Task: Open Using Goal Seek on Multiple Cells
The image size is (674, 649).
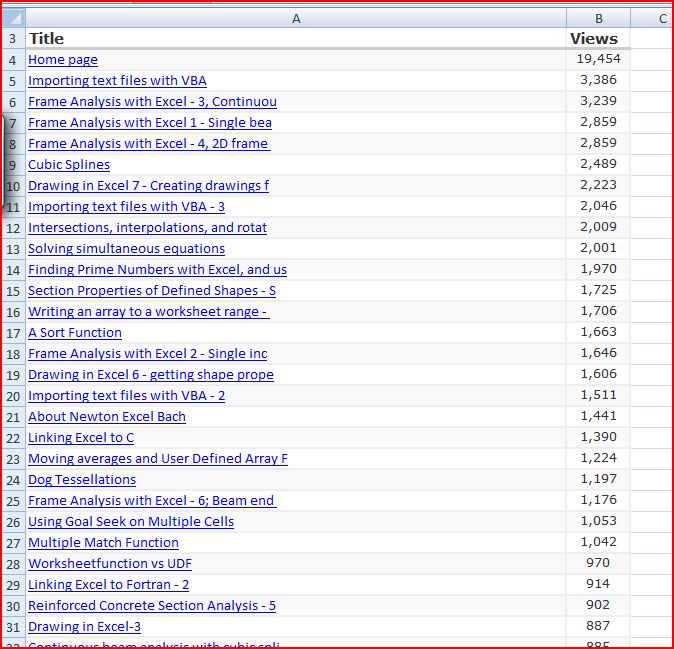Action: point(131,522)
